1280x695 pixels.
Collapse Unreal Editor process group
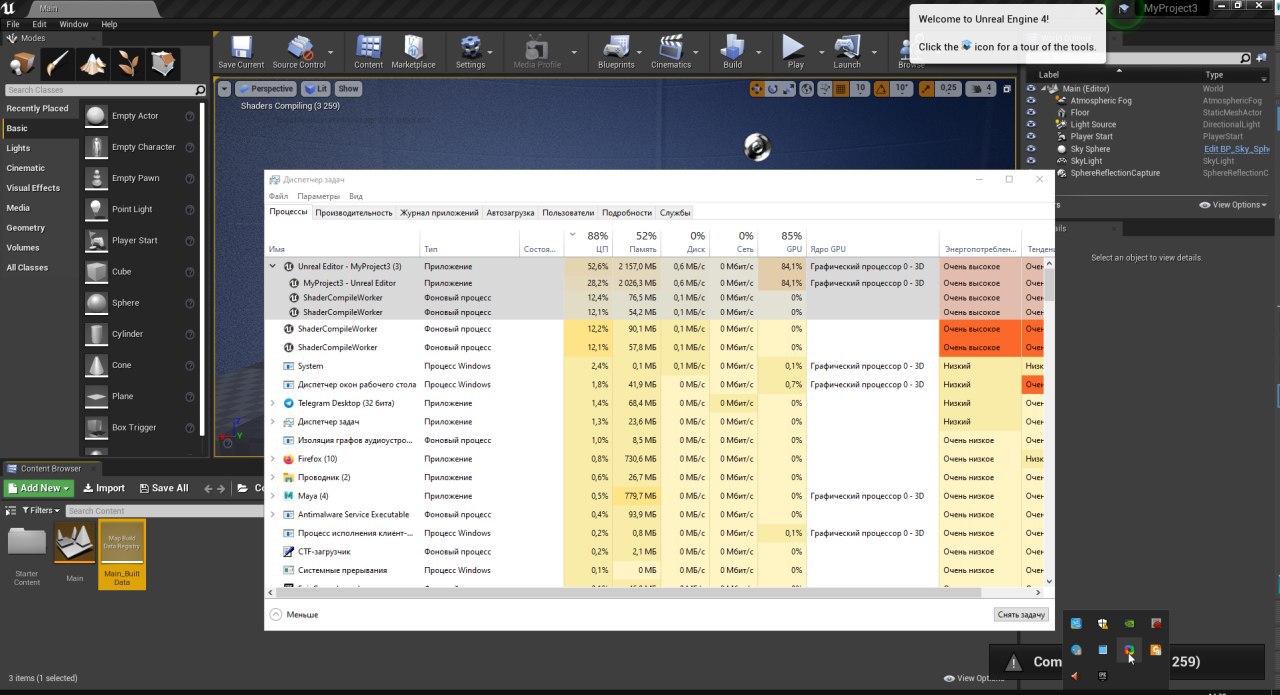click(273, 267)
